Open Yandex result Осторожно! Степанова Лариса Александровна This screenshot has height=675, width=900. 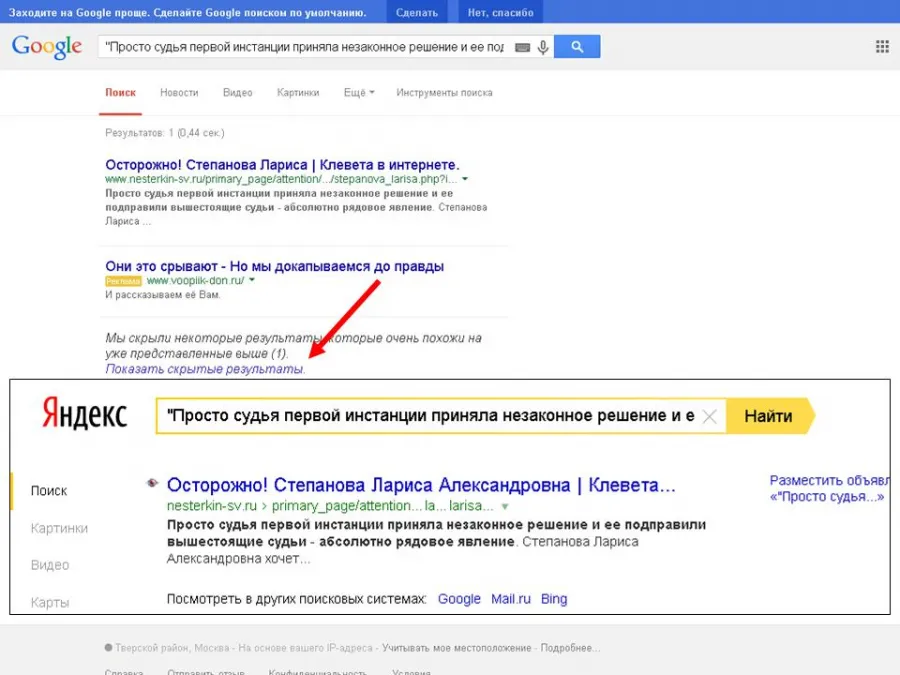[x=421, y=485]
